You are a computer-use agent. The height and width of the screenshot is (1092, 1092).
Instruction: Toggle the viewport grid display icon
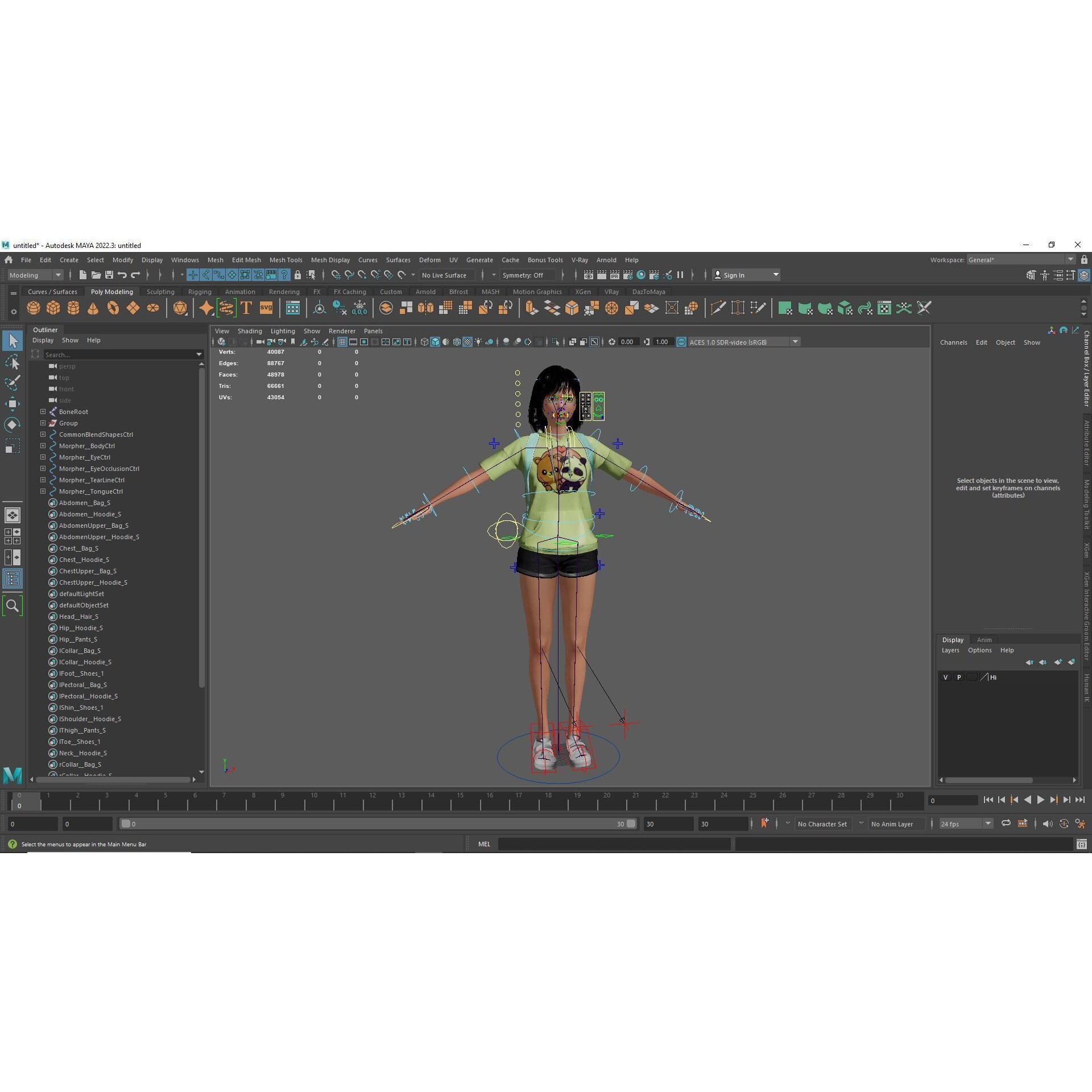point(342,342)
